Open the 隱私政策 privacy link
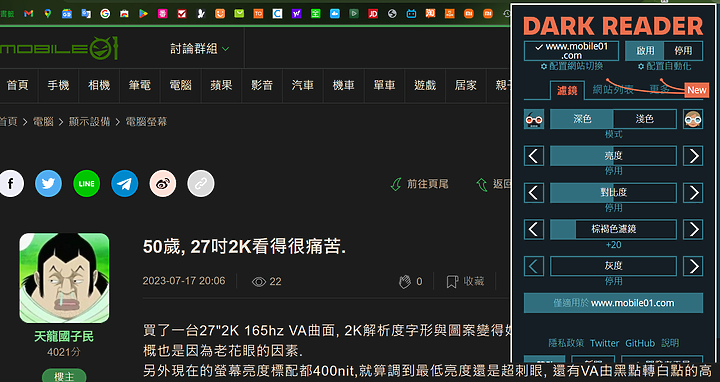This screenshot has height=382, width=720. point(566,343)
